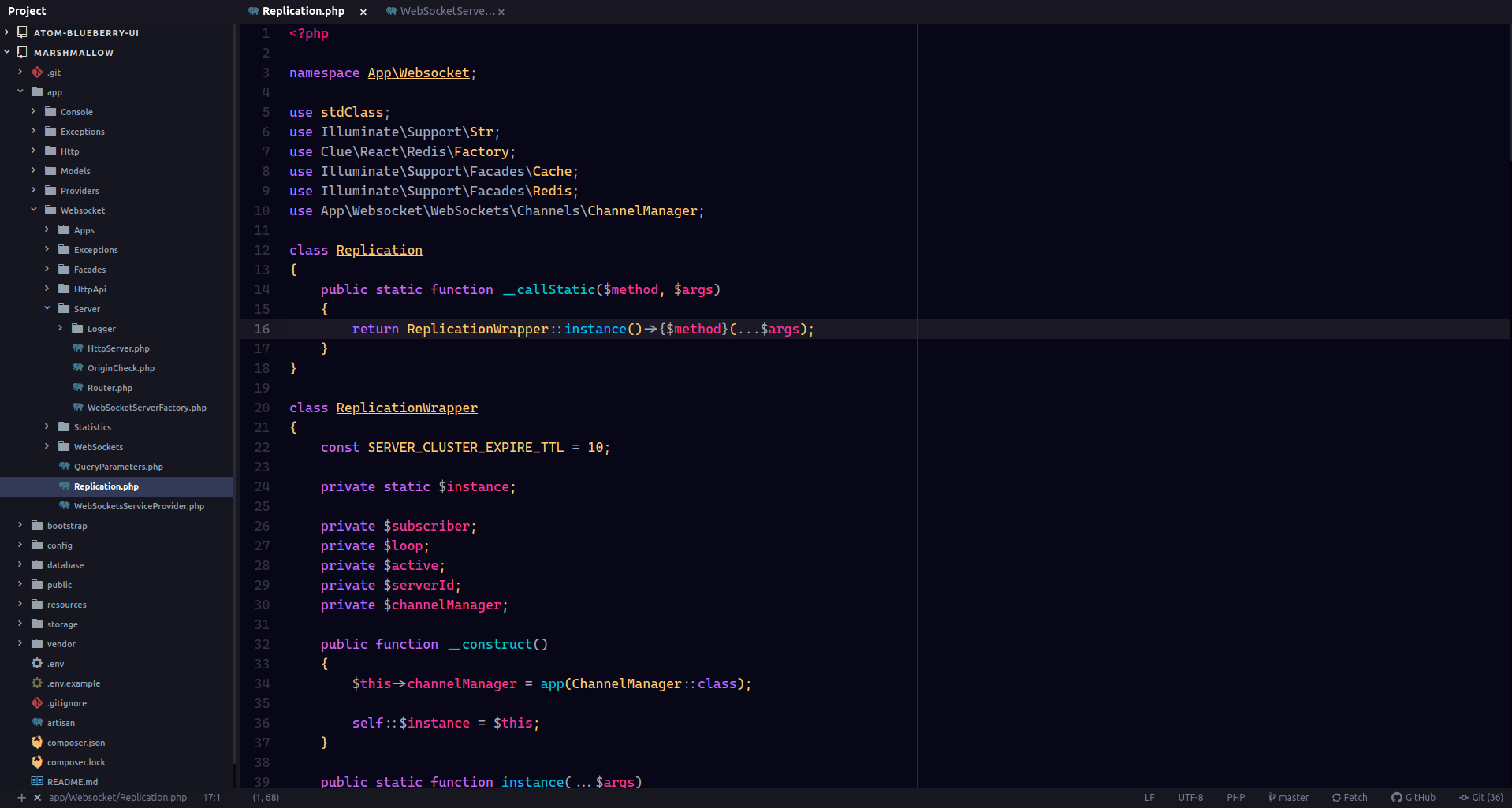Expand the Console folder chevron
1512x808 pixels.
[x=34, y=111]
